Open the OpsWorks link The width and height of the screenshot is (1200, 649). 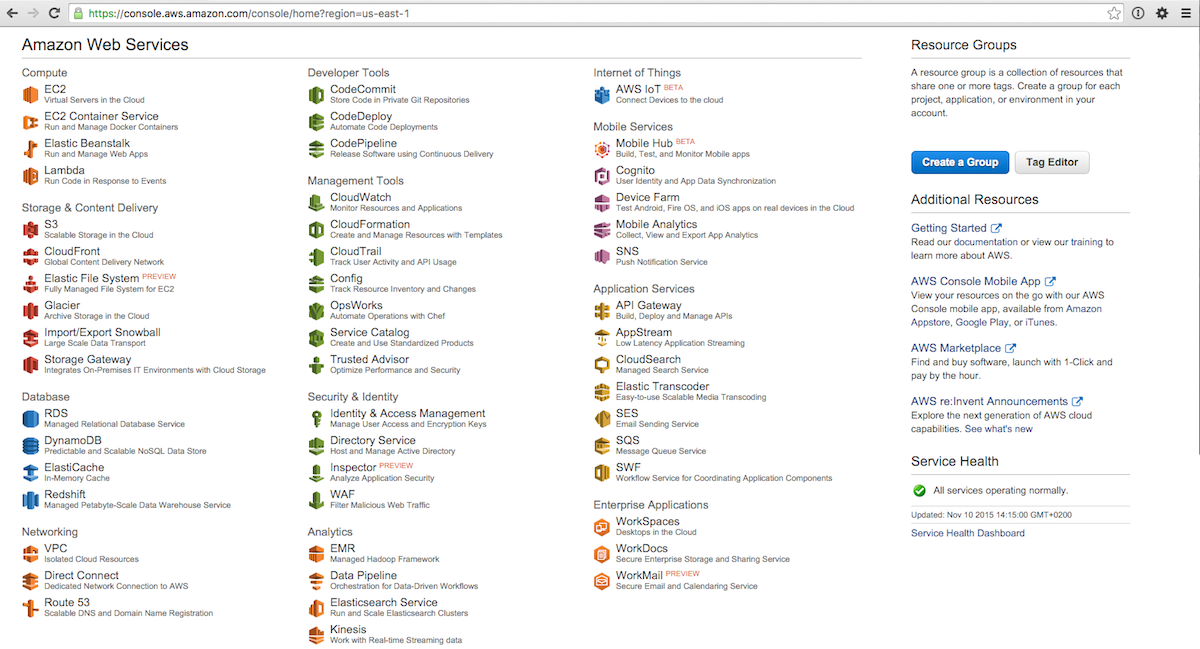pos(356,305)
